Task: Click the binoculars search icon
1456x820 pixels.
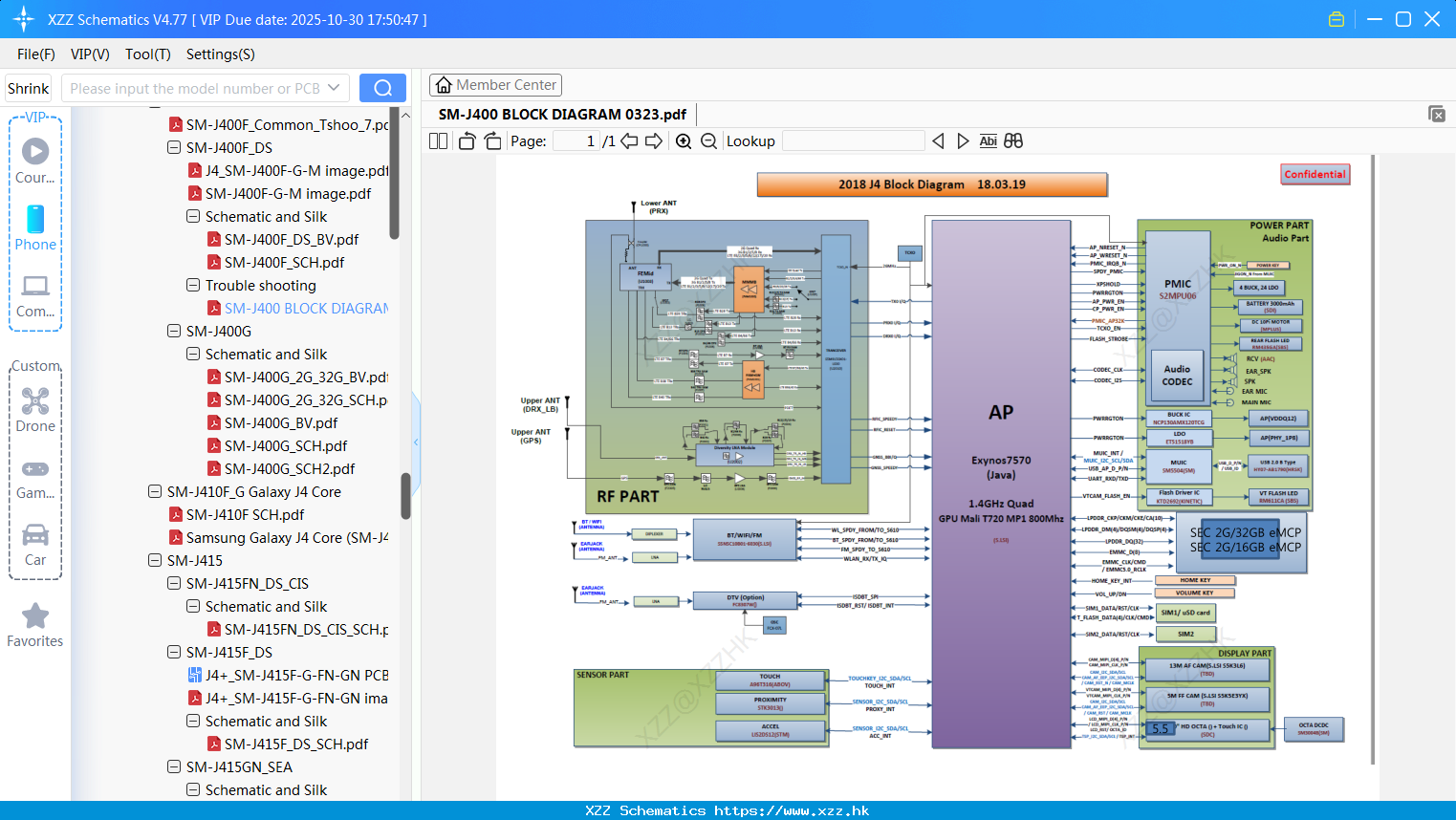Action: click(1013, 141)
